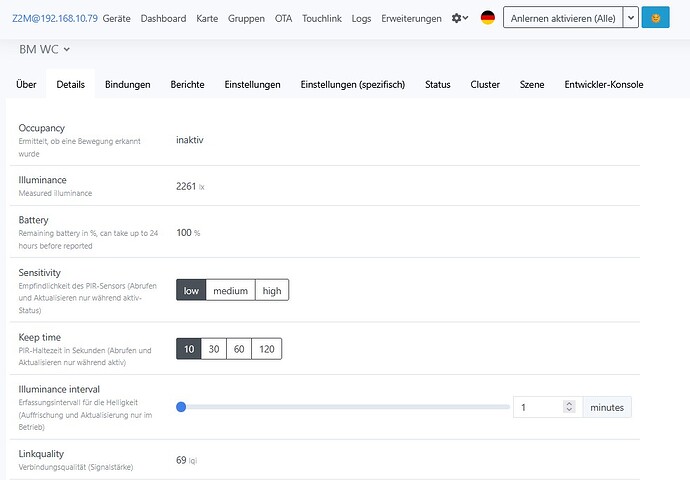Open Einstellungen (spezifisch) tab
Screen dimensions: 690x480
click(352, 84)
